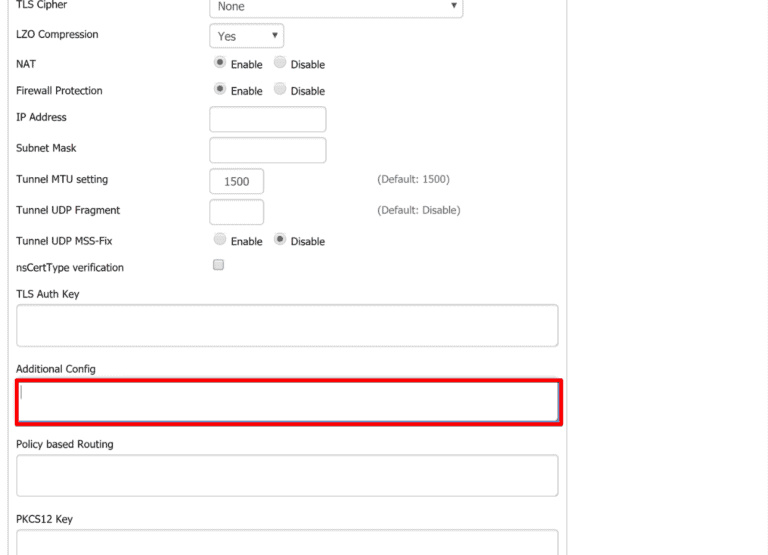Enable Tunnel UDP MSS-Fix
Image resolution: width=768 pixels, height=555 pixels.
[220, 240]
